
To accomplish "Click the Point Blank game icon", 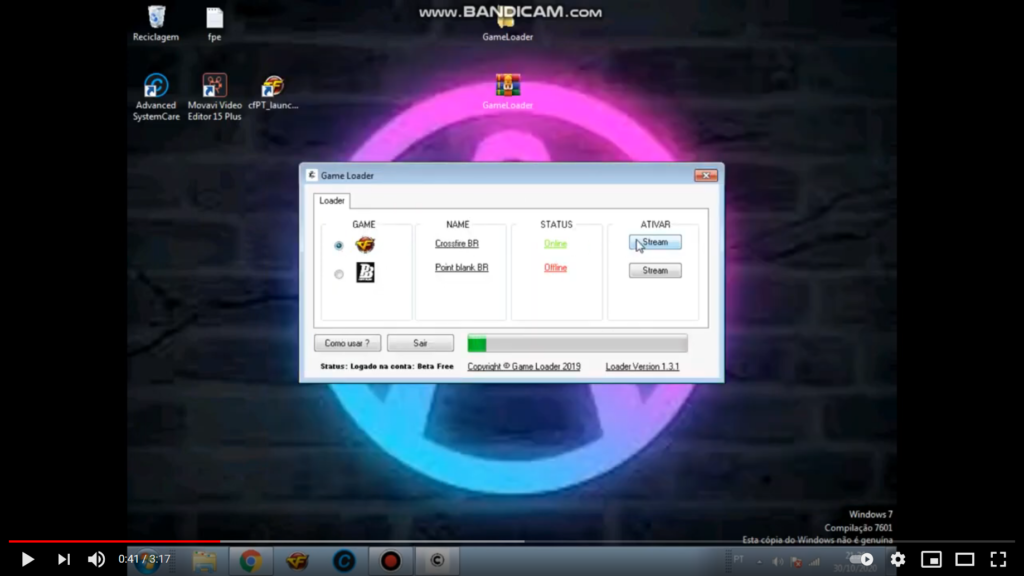I will [x=365, y=272].
